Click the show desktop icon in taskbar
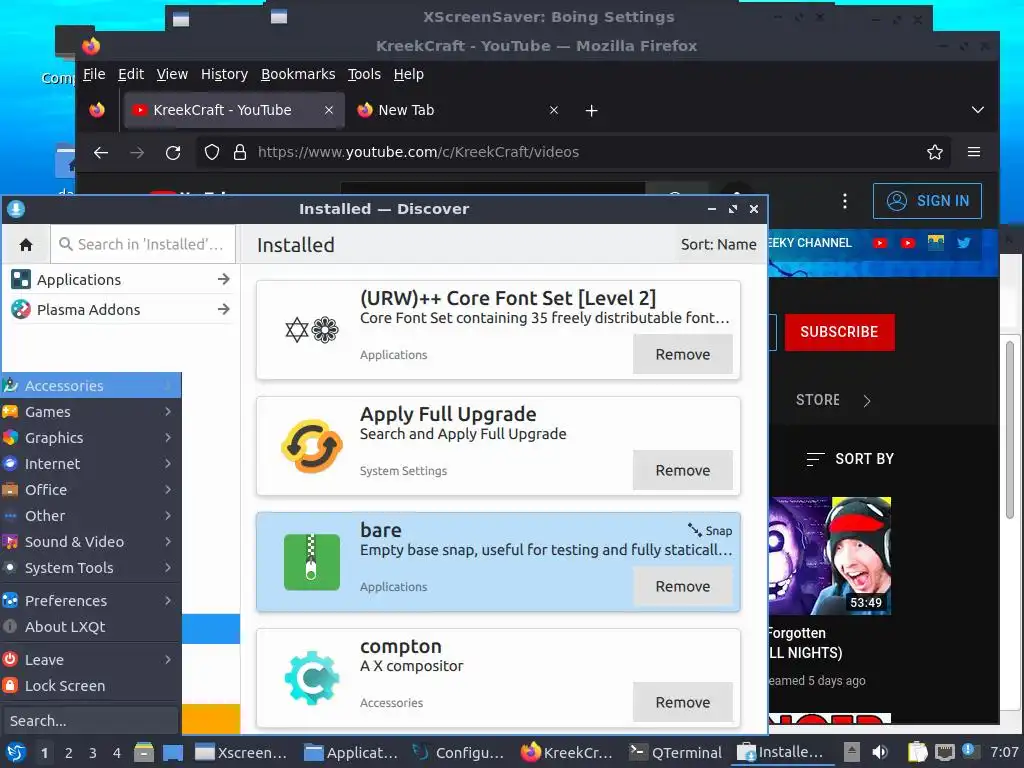The height and width of the screenshot is (768, 1024). (x=173, y=752)
